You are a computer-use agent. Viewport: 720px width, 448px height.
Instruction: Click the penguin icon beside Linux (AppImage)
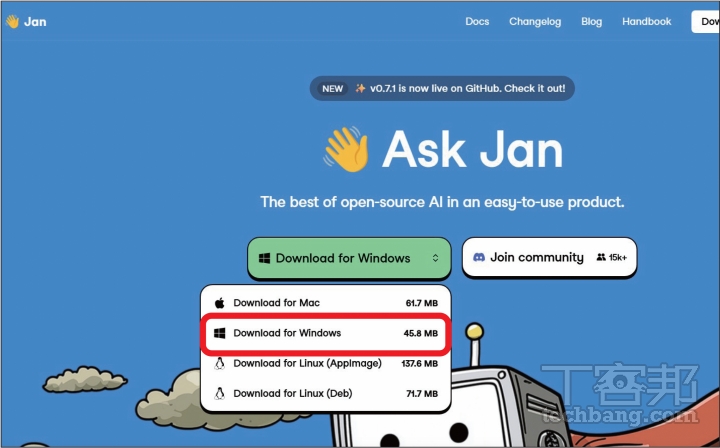point(219,364)
